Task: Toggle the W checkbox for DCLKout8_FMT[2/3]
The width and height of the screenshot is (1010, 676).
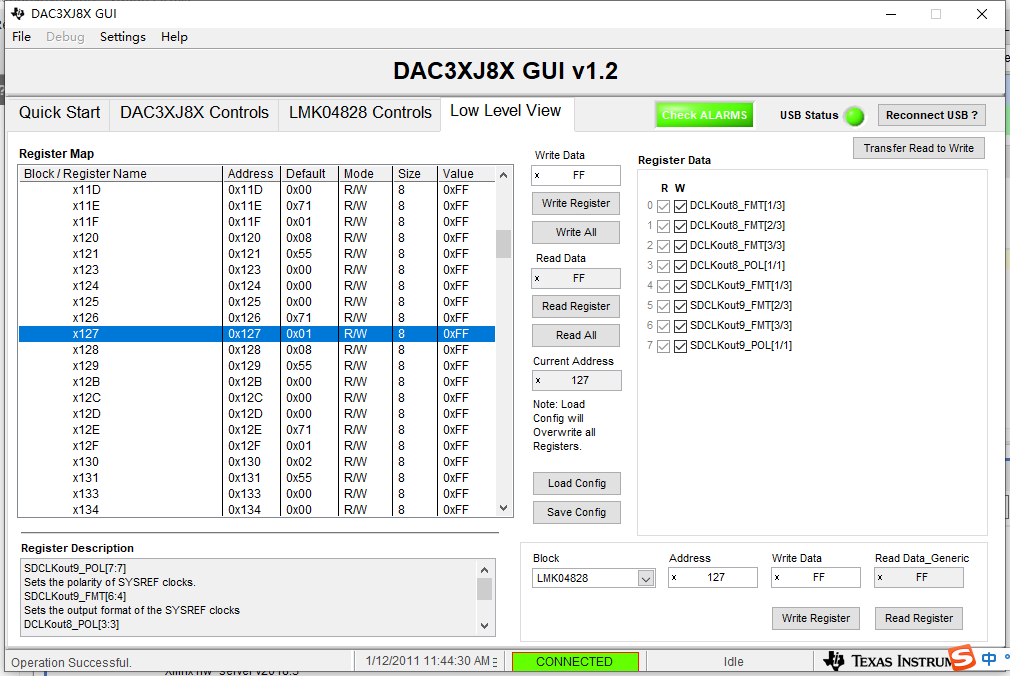Action: coord(680,226)
